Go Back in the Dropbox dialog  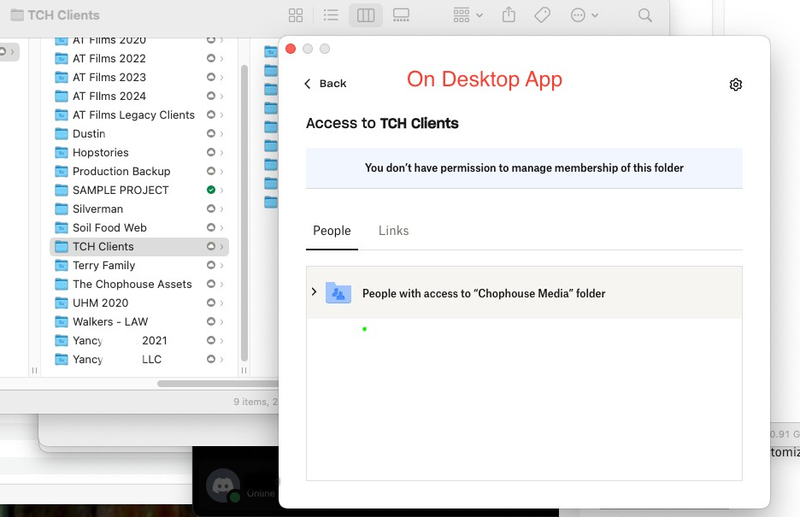pos(325,83)
